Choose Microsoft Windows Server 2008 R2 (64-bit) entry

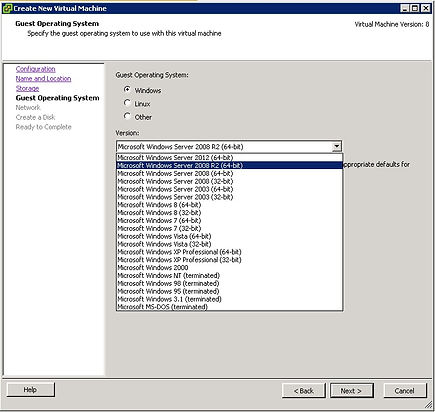[229, 165]
